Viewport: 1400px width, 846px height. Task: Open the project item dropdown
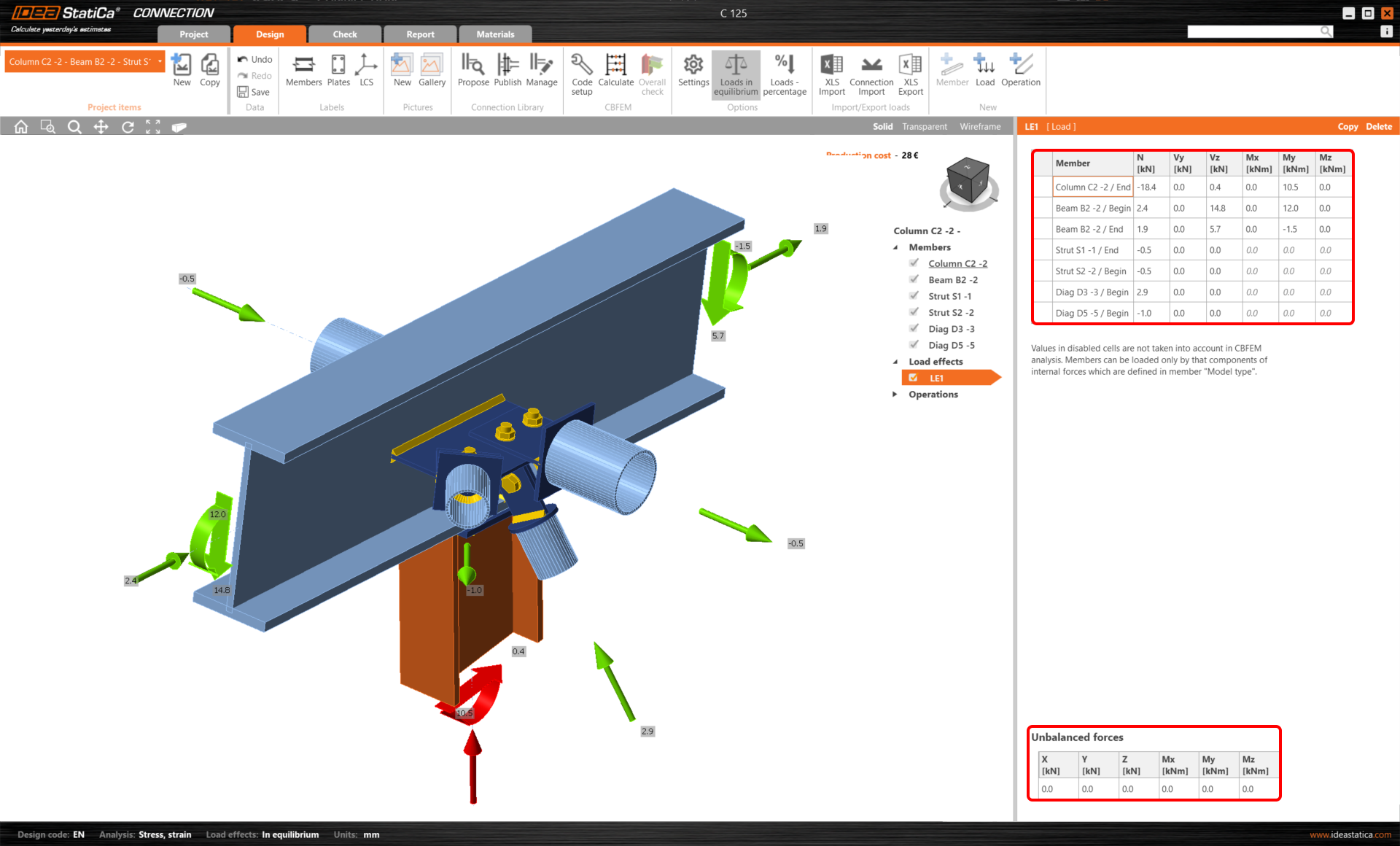click(160, 62)
